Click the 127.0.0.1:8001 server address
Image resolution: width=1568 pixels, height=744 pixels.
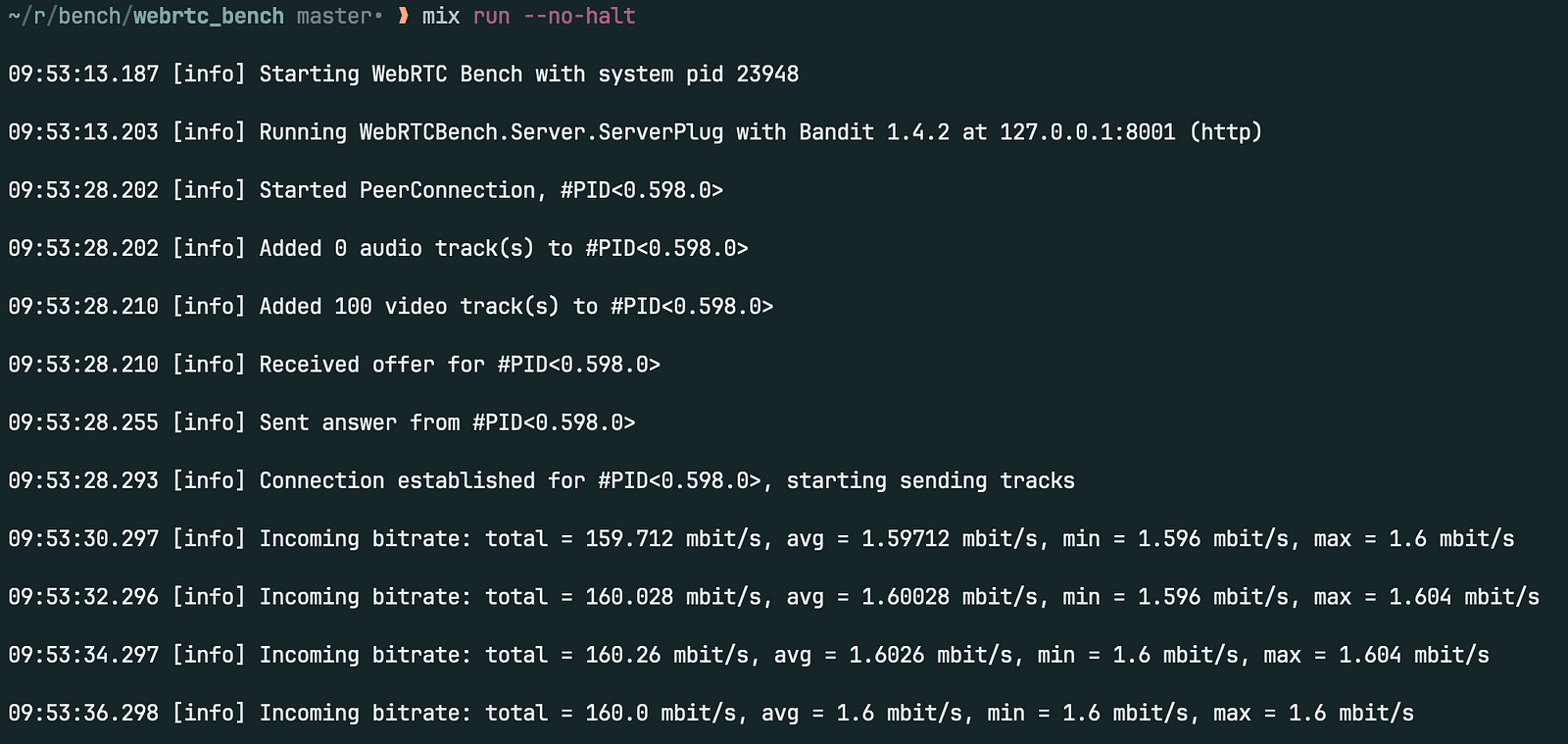click(1087, 132)
